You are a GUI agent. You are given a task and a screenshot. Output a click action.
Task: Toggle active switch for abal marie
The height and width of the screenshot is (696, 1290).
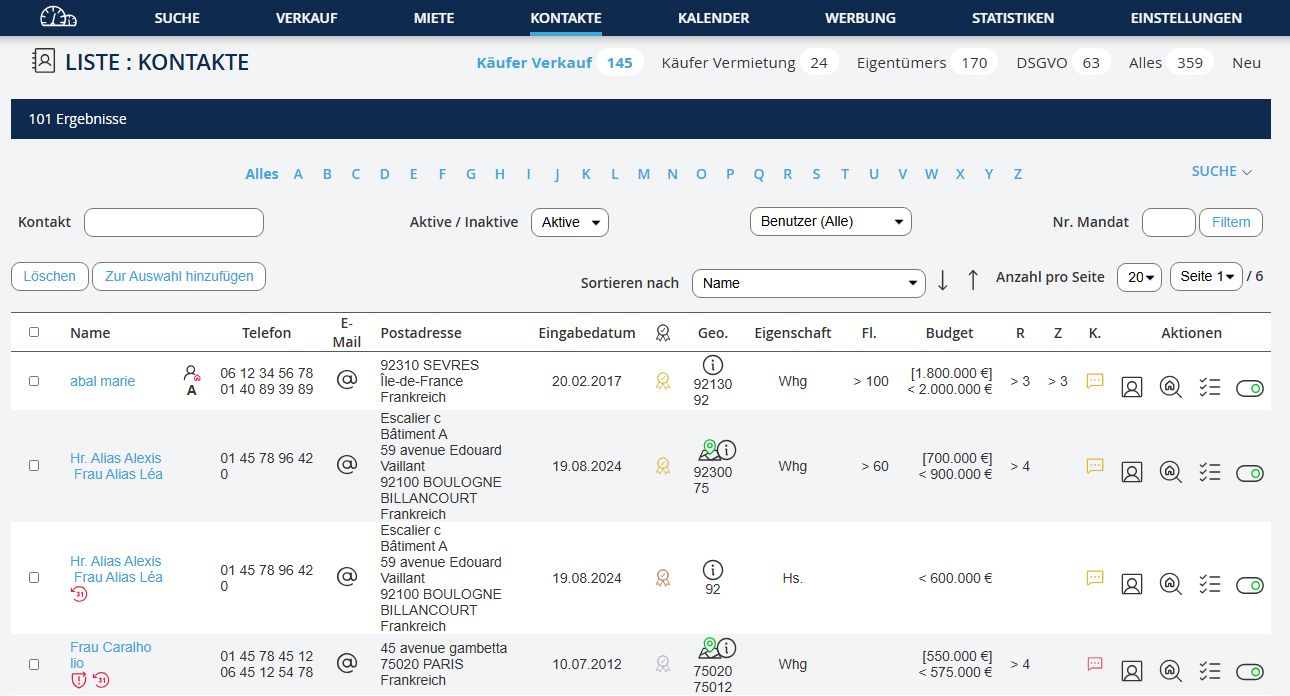[1249, 388]
